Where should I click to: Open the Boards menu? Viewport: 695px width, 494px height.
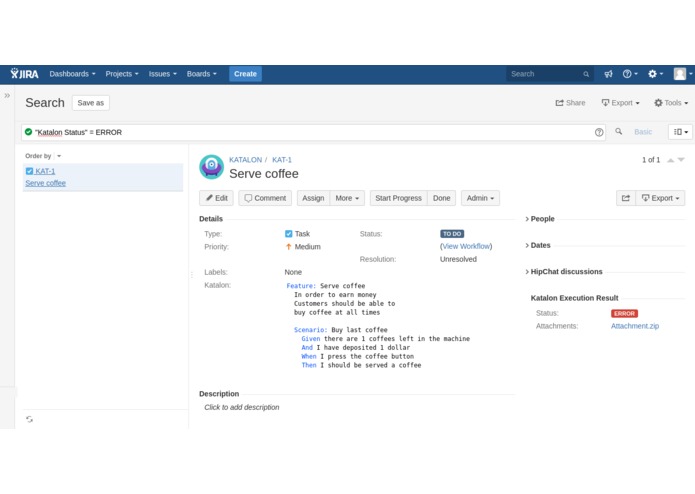pos(202,74)
